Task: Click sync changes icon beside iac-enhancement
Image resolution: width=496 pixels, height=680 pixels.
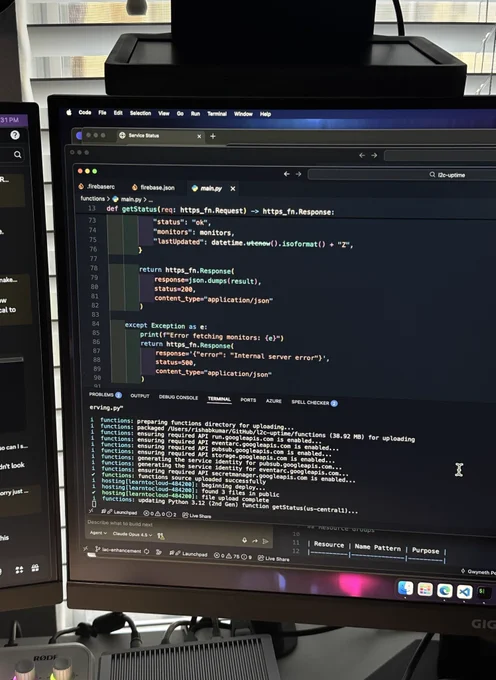Action: (147, 552)
